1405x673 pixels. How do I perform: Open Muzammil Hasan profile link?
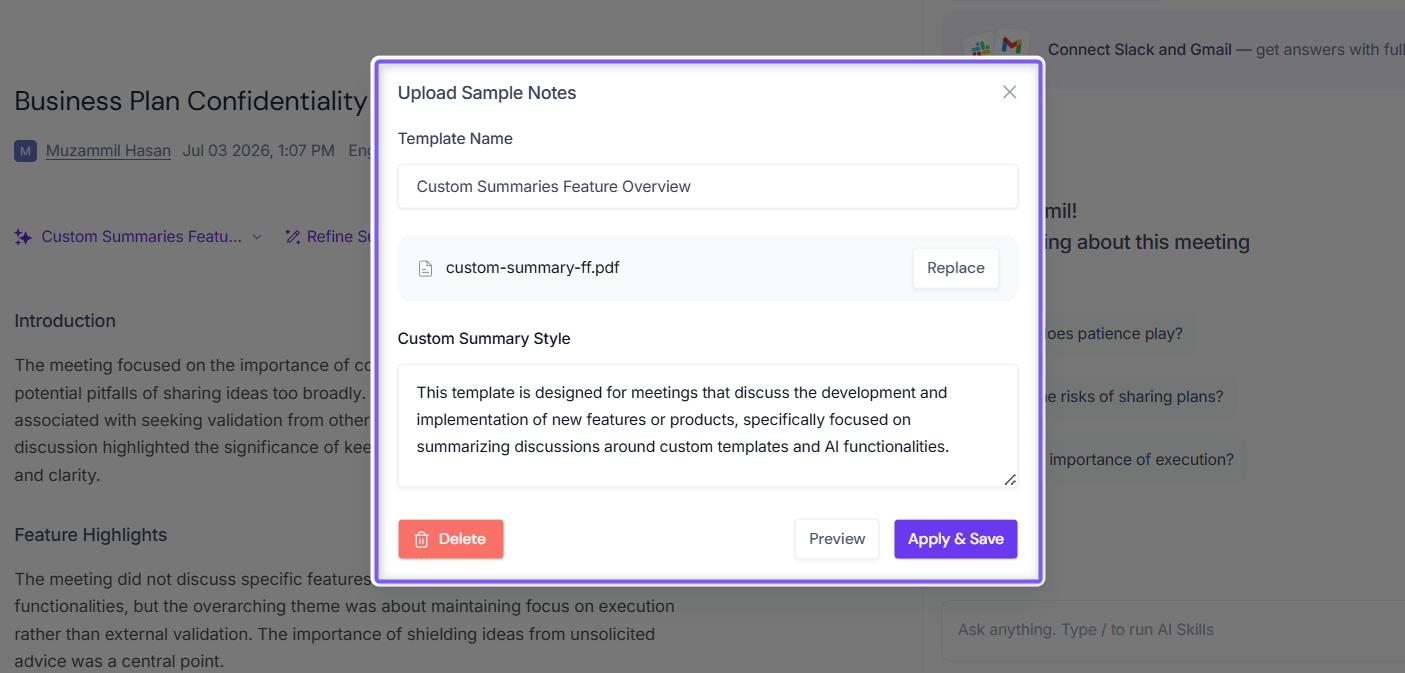(108, 151)
